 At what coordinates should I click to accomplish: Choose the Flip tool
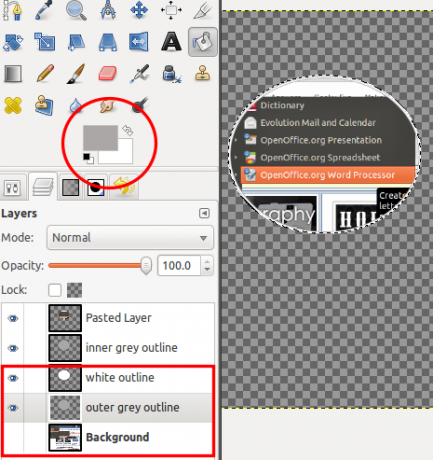coord(139,42)
